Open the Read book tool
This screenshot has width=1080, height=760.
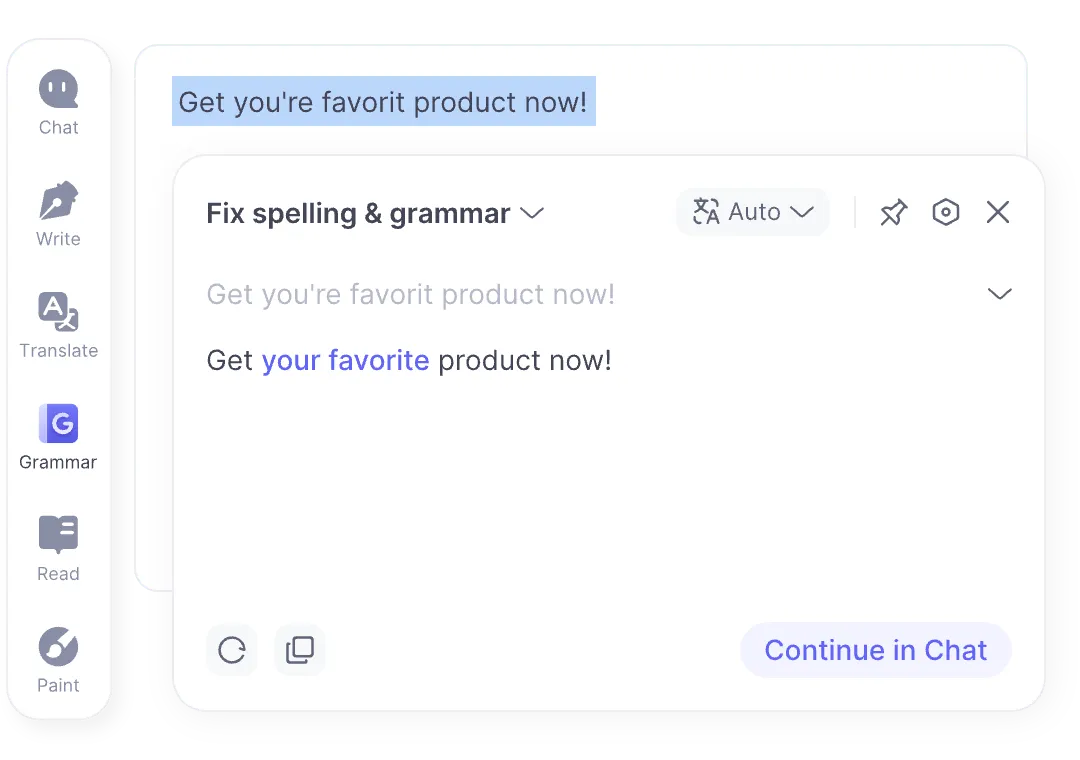coord(58,547)
